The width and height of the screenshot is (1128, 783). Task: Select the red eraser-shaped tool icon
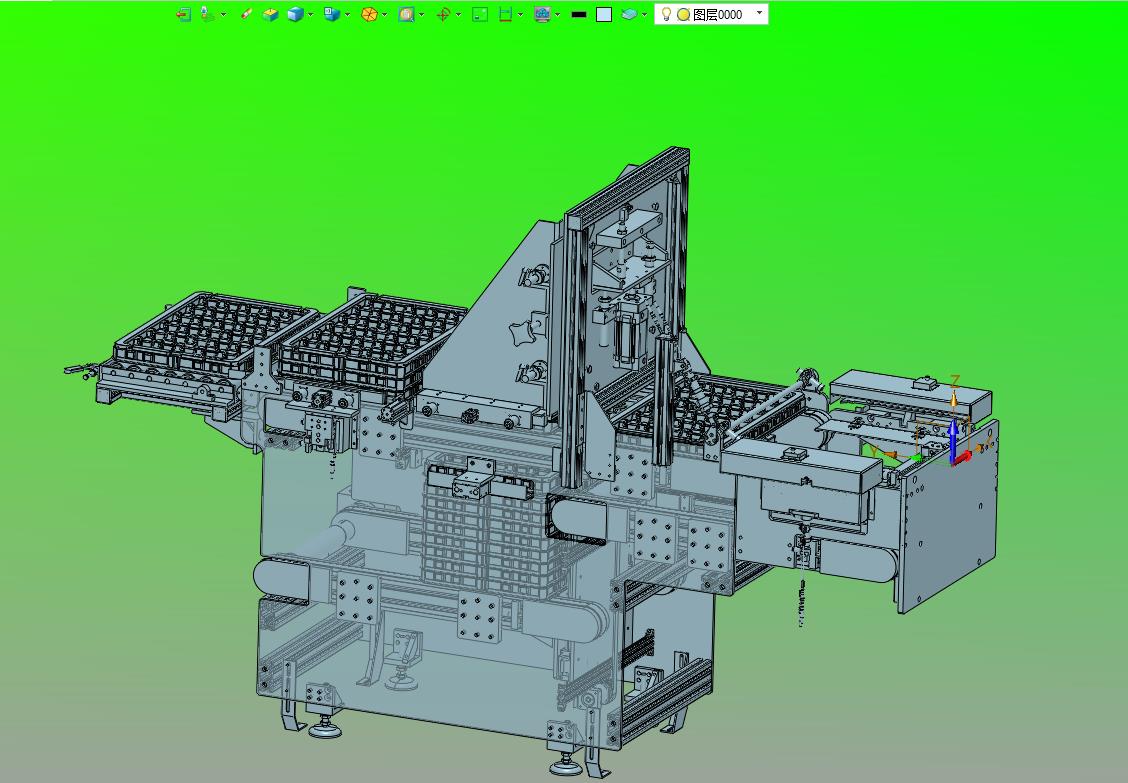[x=246, y=14]
